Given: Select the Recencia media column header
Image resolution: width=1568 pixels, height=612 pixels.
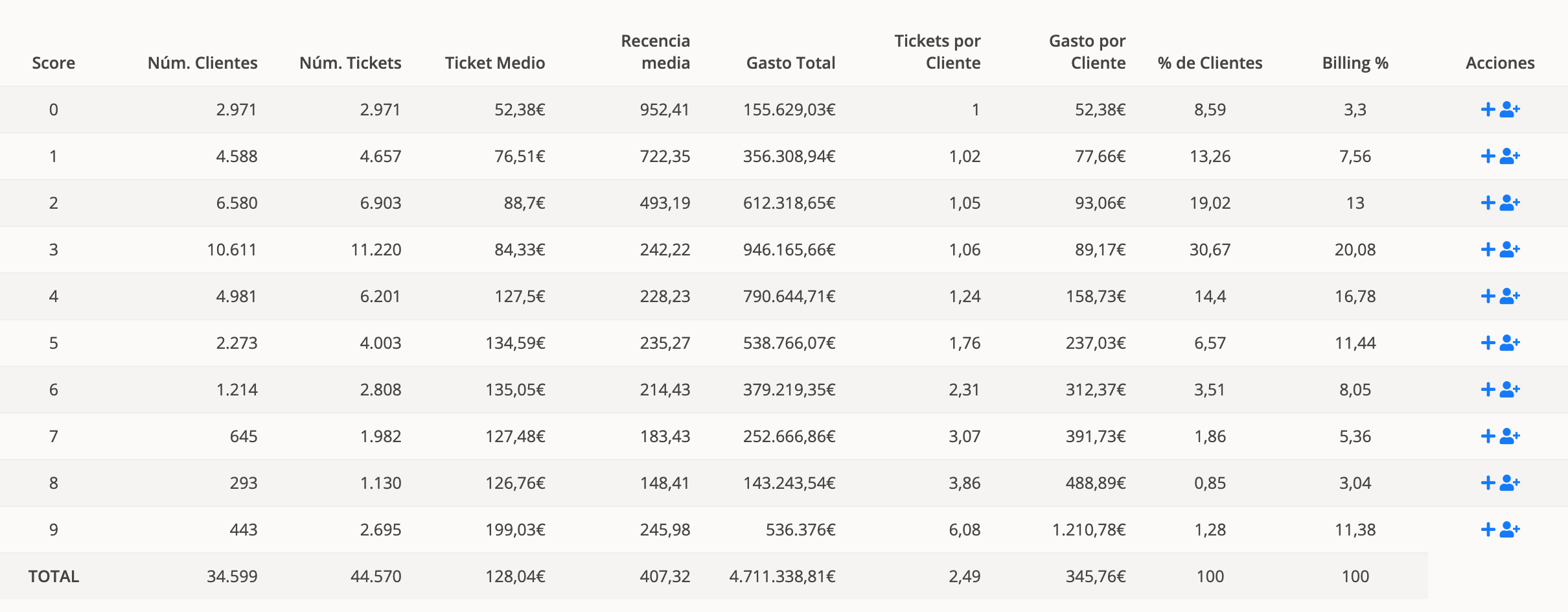Looking at the screenshot, I should tap(655, 52).
